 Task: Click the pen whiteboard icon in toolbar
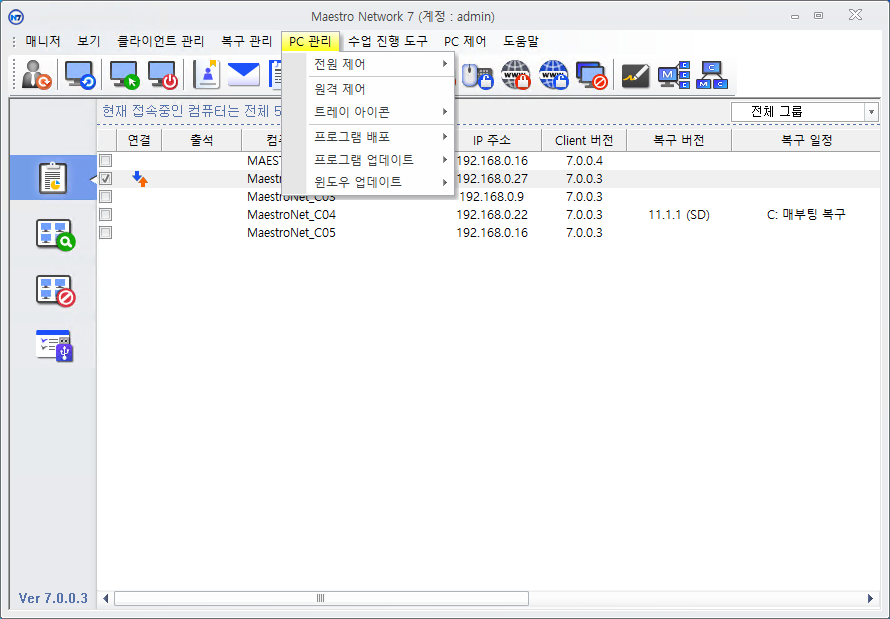point(636,75)
